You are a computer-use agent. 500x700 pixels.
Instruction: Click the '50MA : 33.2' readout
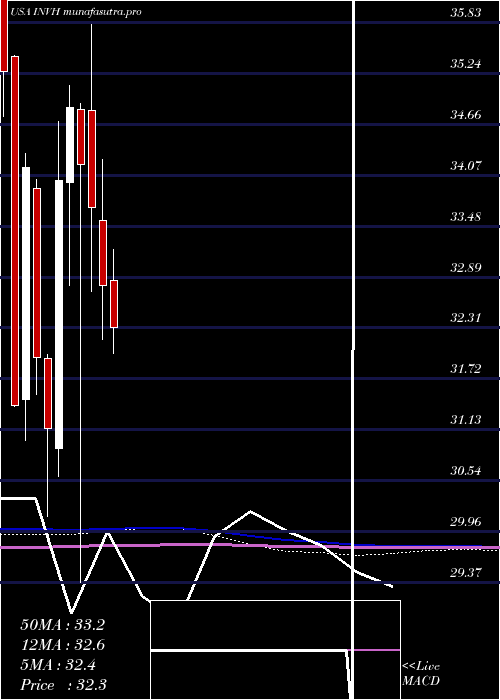pos(62,625)
